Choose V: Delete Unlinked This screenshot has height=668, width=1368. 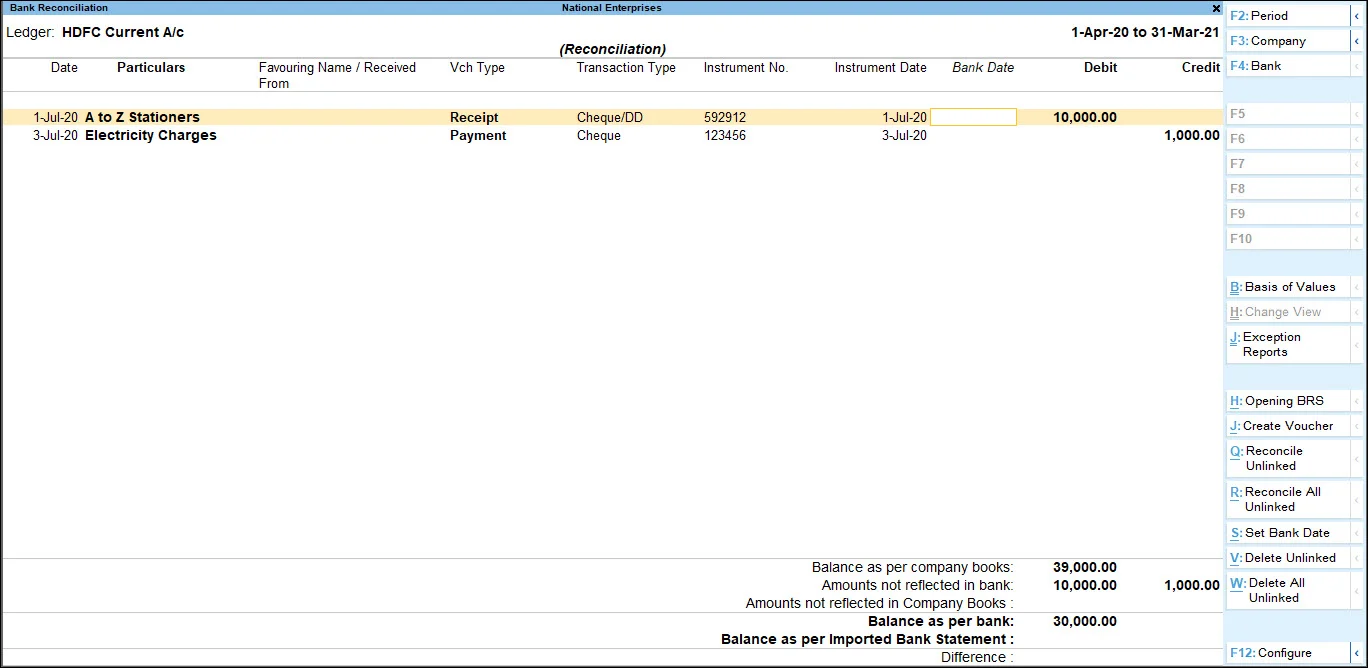1288,558
